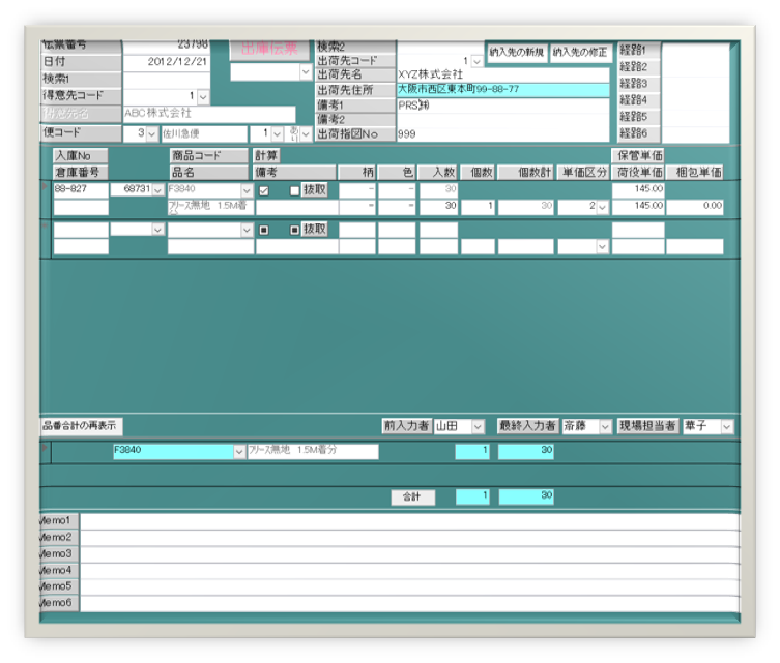Select the 出荷先住所 address field
The height and width of the screenshot is (663, 780).
click(x=502, y=90)
